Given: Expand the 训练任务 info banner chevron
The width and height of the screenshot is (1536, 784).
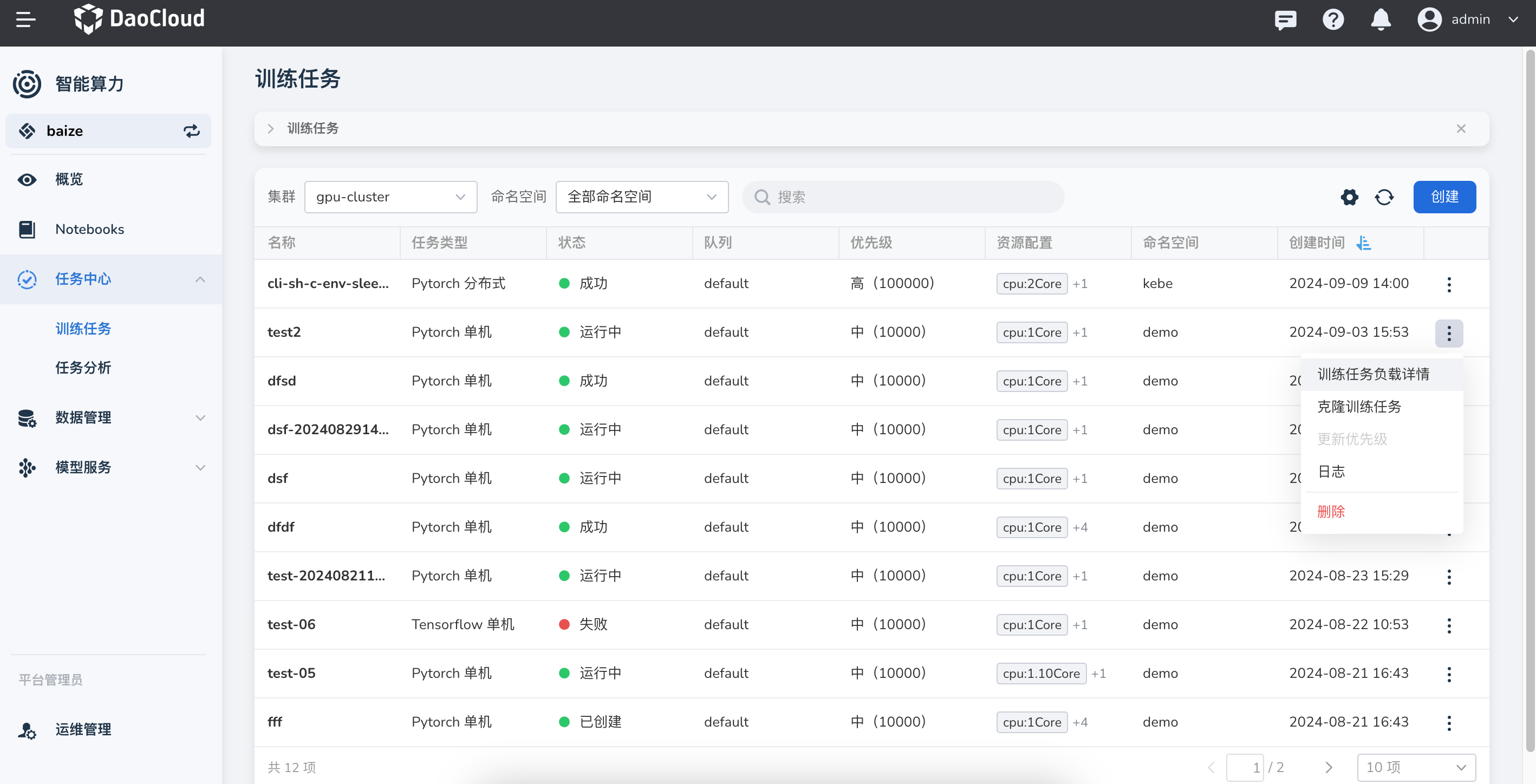Looking at the screenshot, I should [x=271, y=129].
